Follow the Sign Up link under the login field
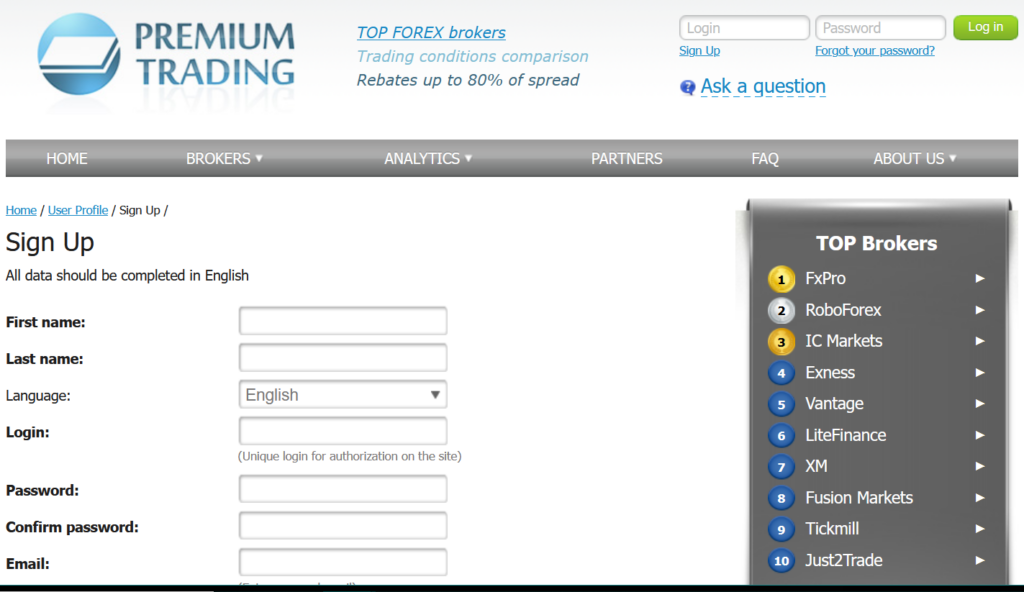Screen dimensions: 1024x592 tap(699, 51)
